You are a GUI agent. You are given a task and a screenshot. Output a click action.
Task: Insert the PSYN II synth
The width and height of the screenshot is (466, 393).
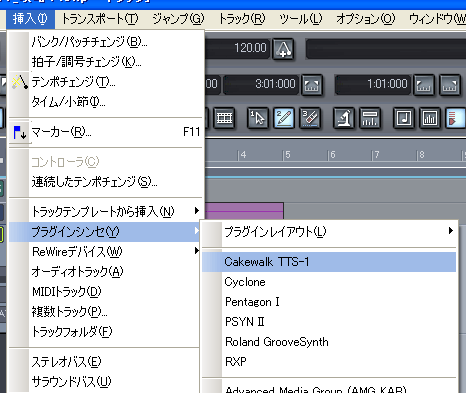pyautogui.click(x=329, y=322)
